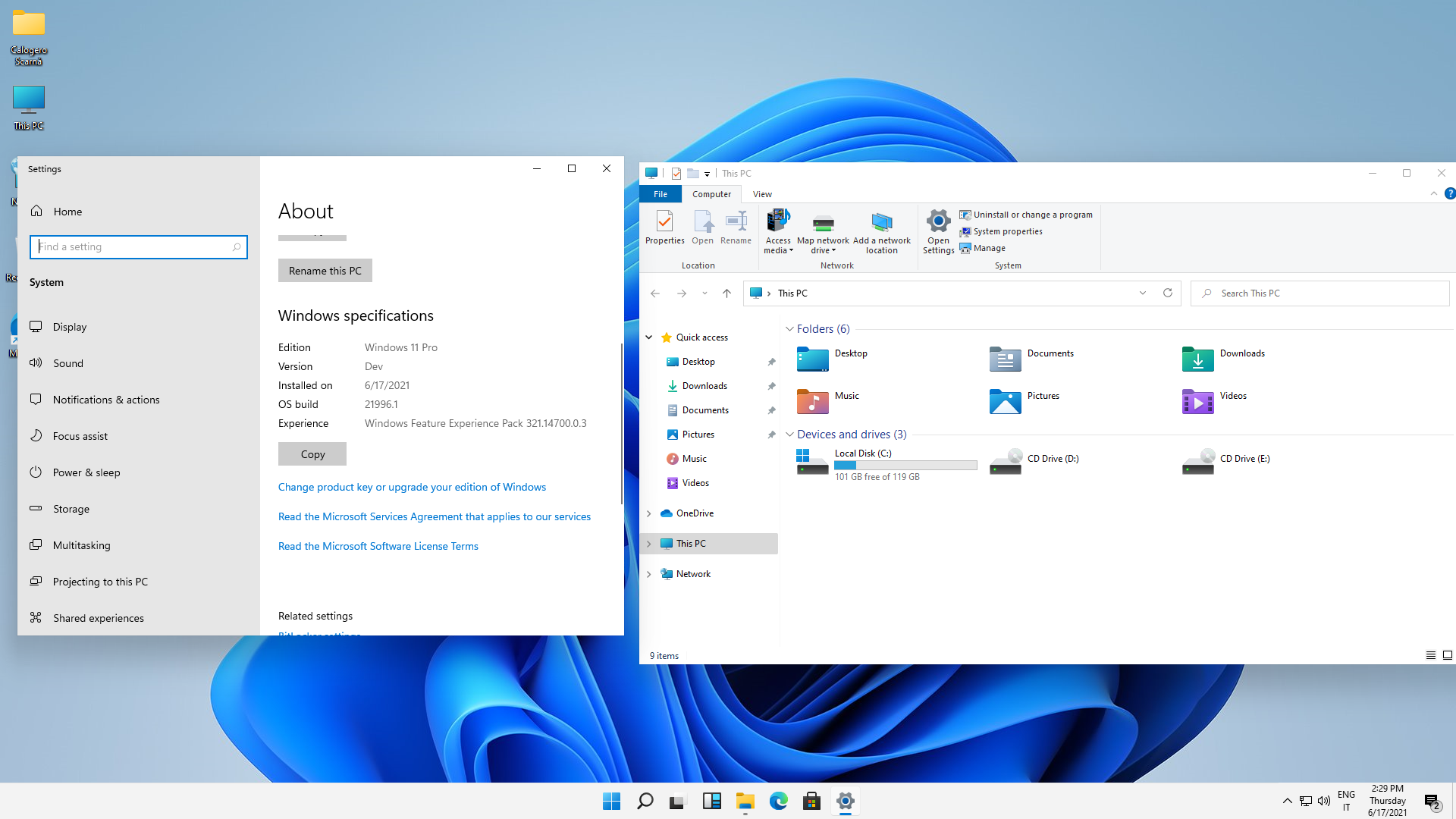Viewport: 1456px width, 819px height.
Task: Collapse the Folders (6) group
Action: click(x=789, y=329)
